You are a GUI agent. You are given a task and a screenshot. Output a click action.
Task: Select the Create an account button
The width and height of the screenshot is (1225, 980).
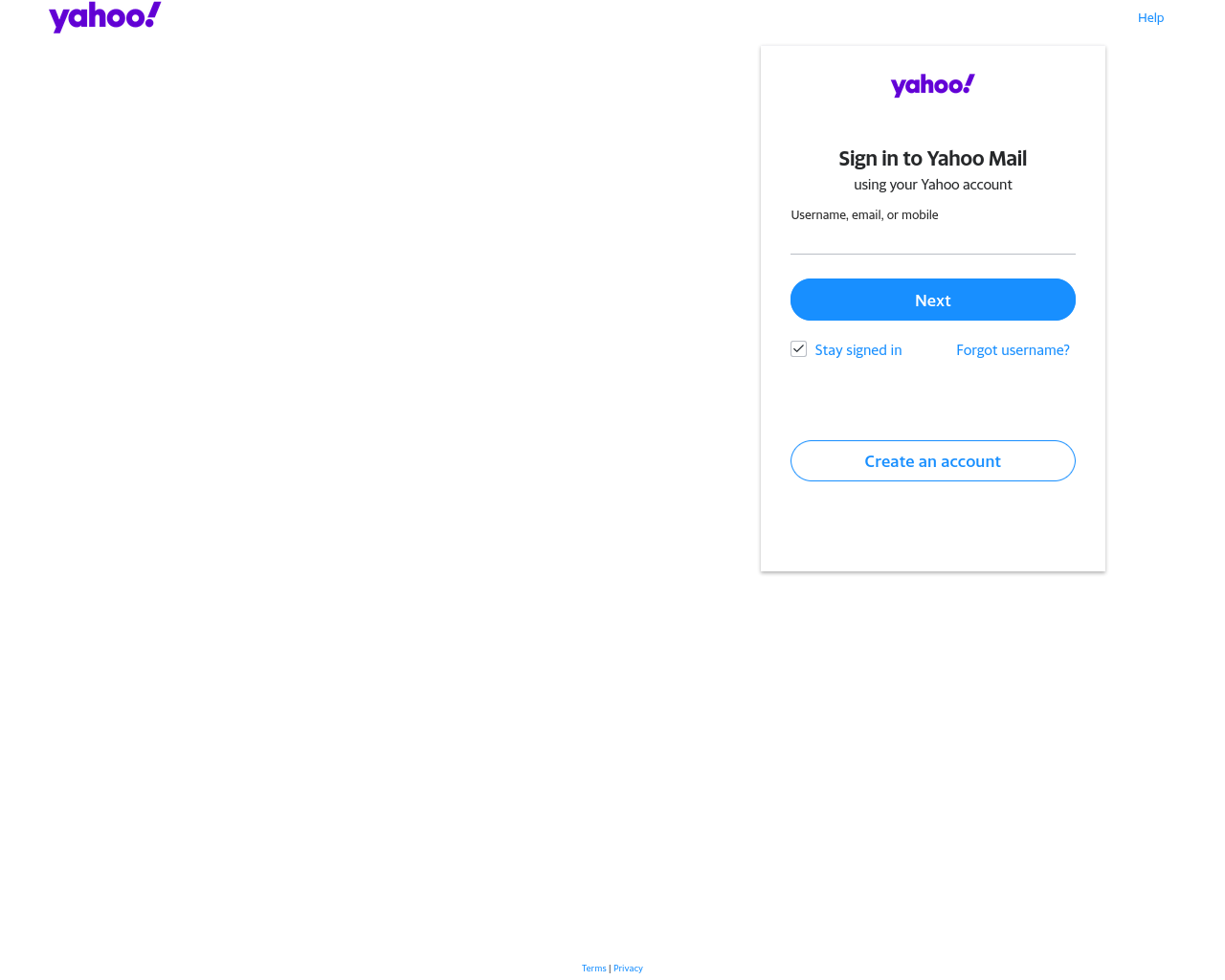click(933, 460)
